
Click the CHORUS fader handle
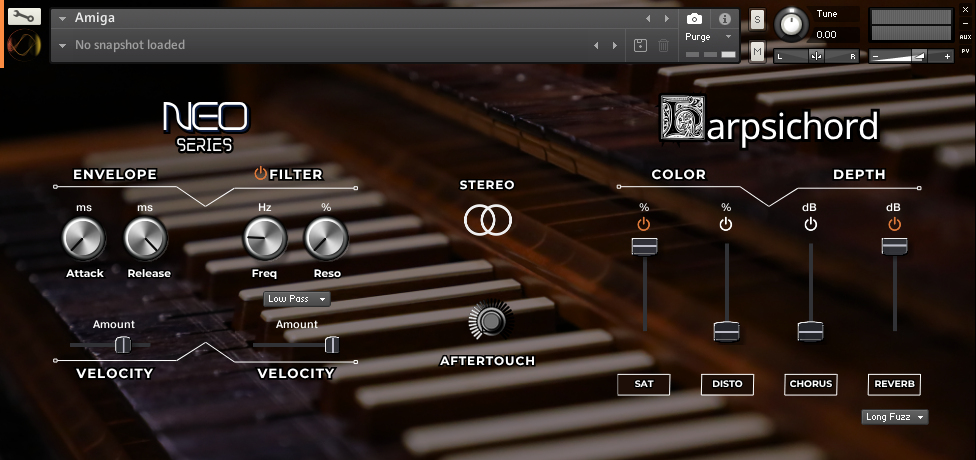[x=810, y=331]
